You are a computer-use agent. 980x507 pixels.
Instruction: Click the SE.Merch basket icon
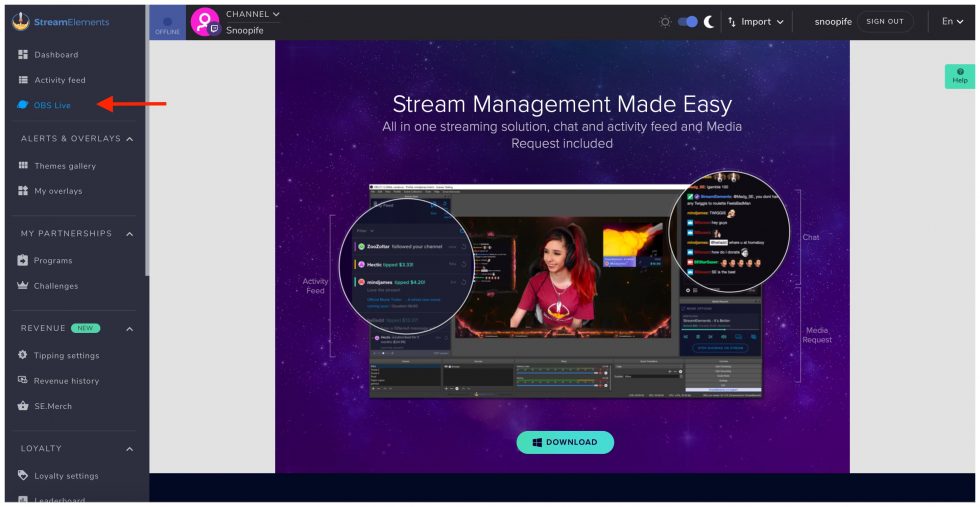click(x=23, y=406)
